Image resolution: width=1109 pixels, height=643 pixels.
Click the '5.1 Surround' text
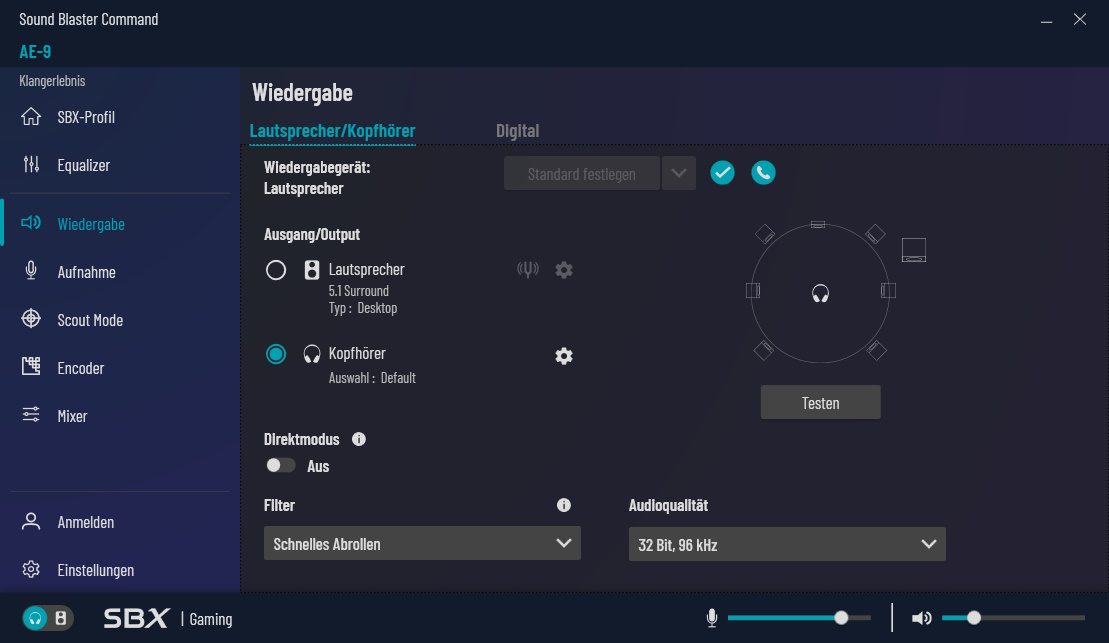pyautogui.click(x=359, y=291)
